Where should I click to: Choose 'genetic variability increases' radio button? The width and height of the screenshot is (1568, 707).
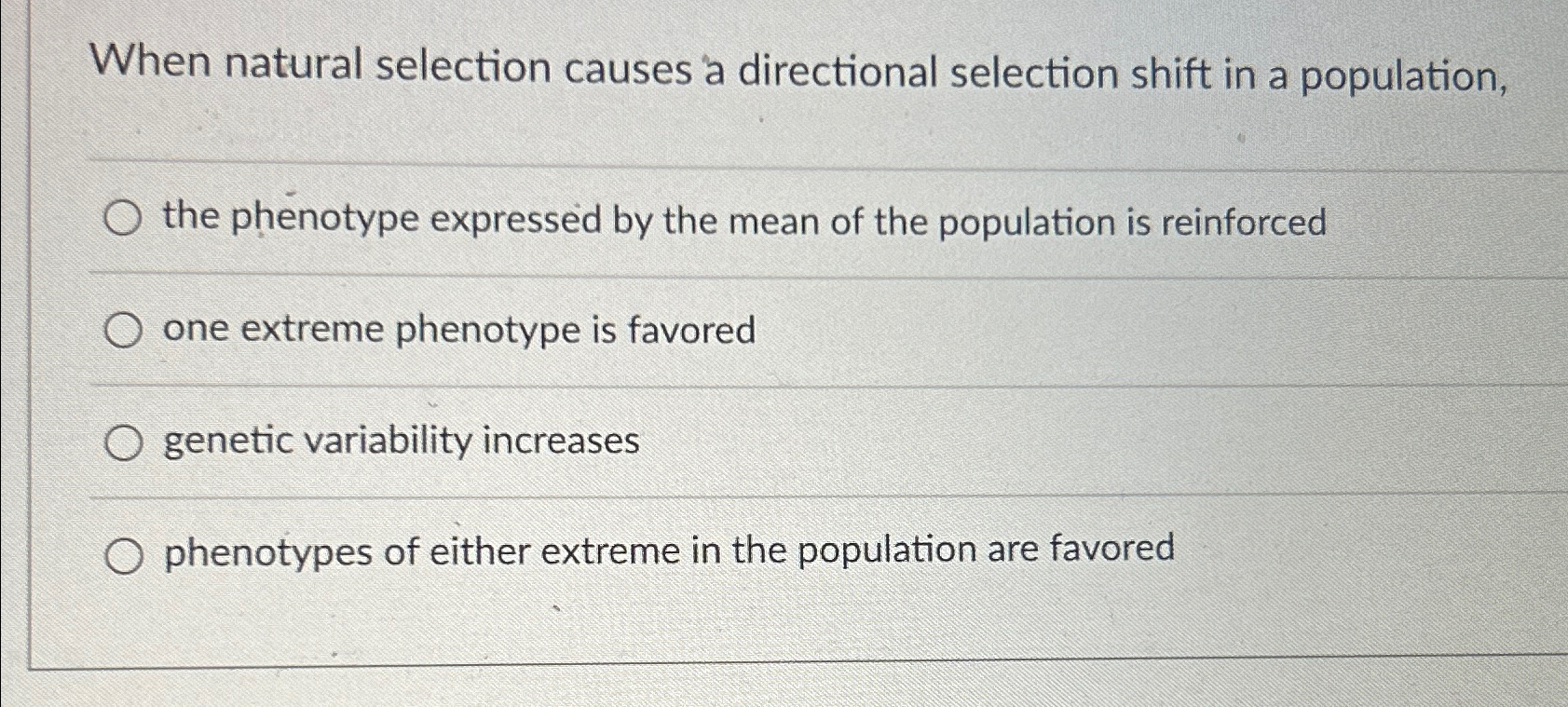124,441
